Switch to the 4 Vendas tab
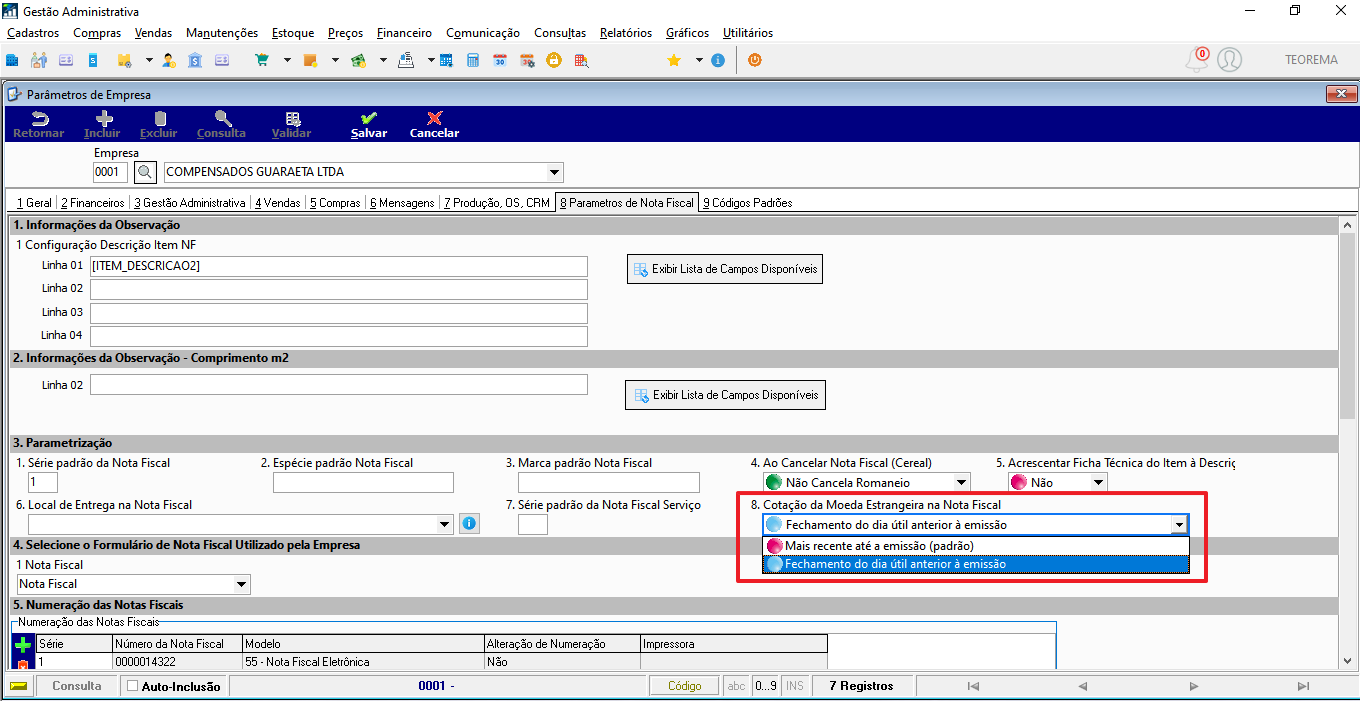Viewport: 1360px width, 701px height. (277, 202)
